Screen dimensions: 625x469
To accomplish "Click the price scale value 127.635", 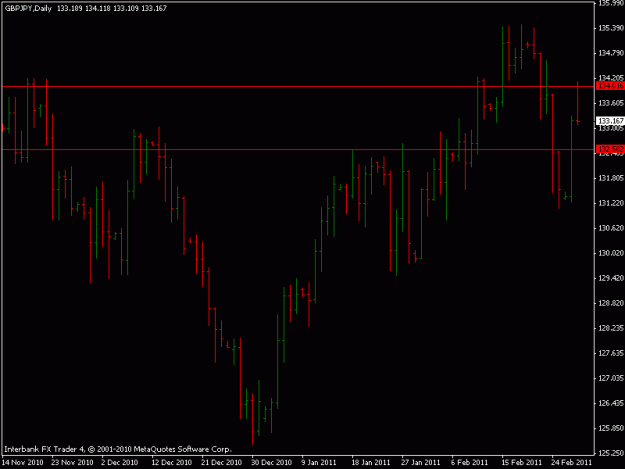I will pos(611,353).
